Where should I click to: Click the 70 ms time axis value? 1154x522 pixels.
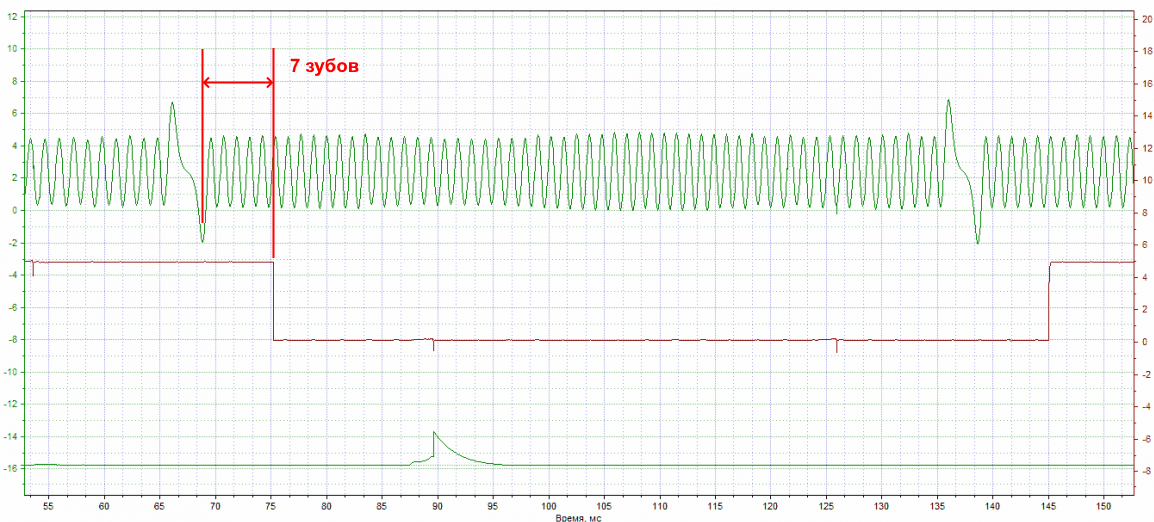(x=215, y=507)
